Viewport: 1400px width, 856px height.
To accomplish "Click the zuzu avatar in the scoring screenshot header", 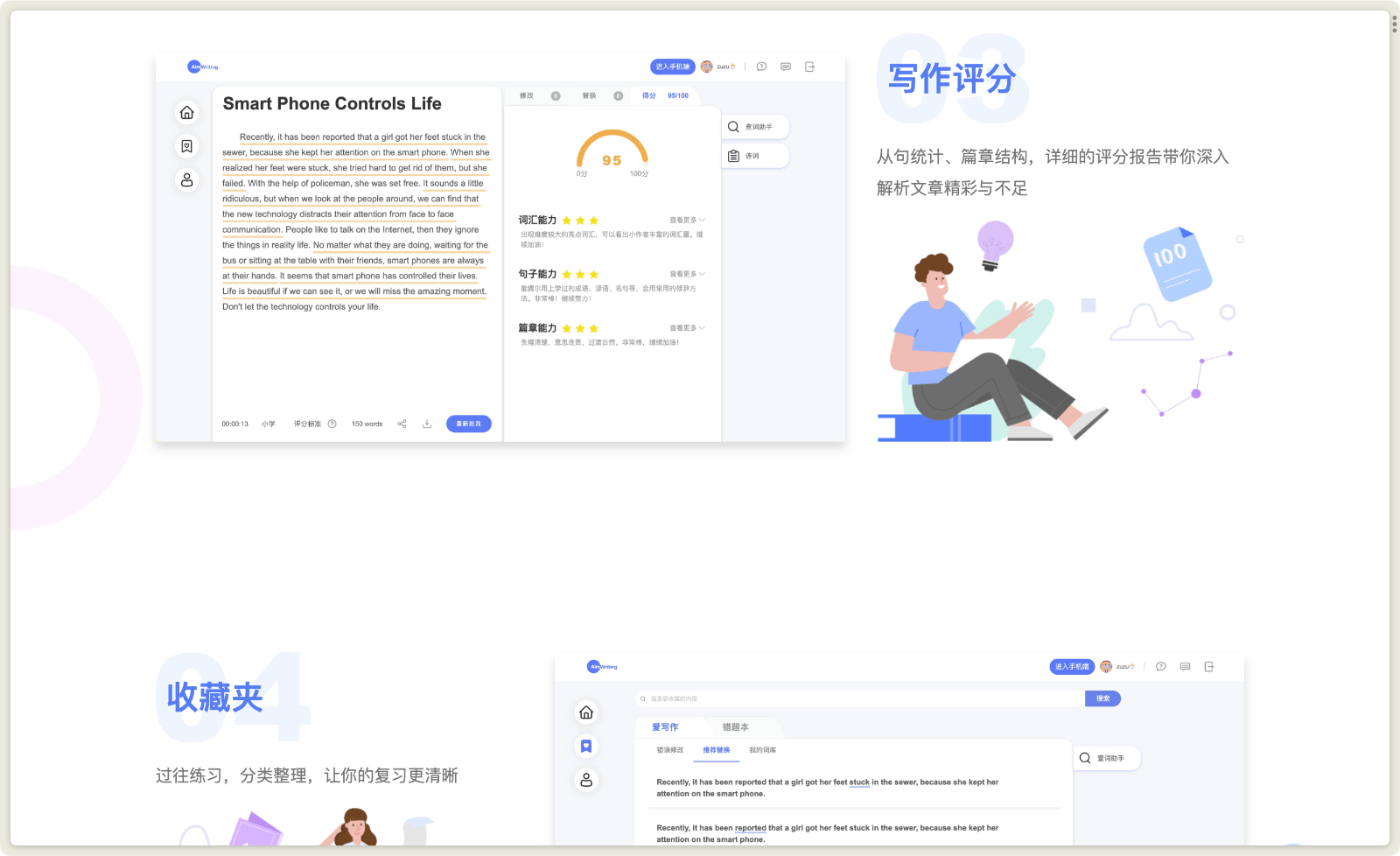I will (707, 67).
